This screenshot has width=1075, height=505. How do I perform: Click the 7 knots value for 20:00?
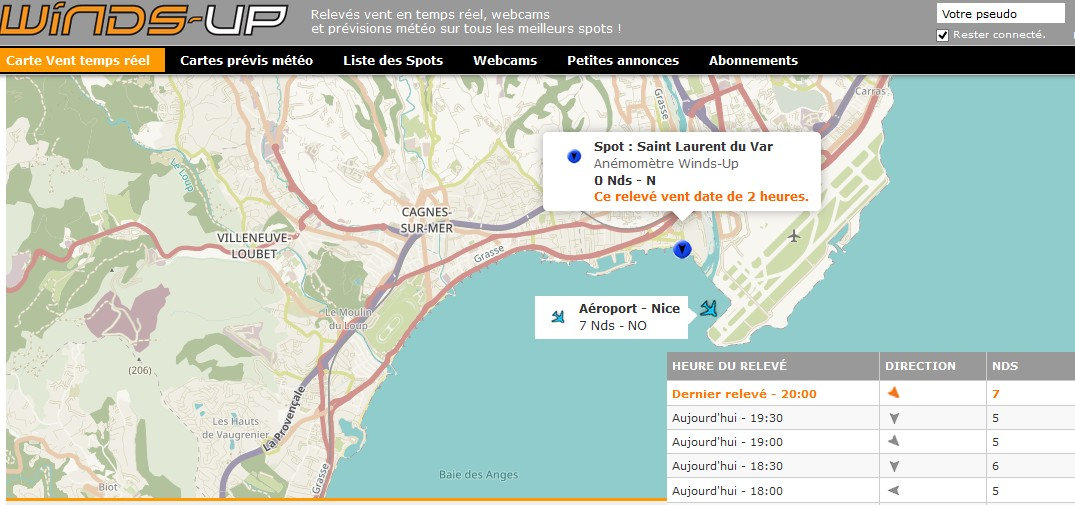(995, 394)
